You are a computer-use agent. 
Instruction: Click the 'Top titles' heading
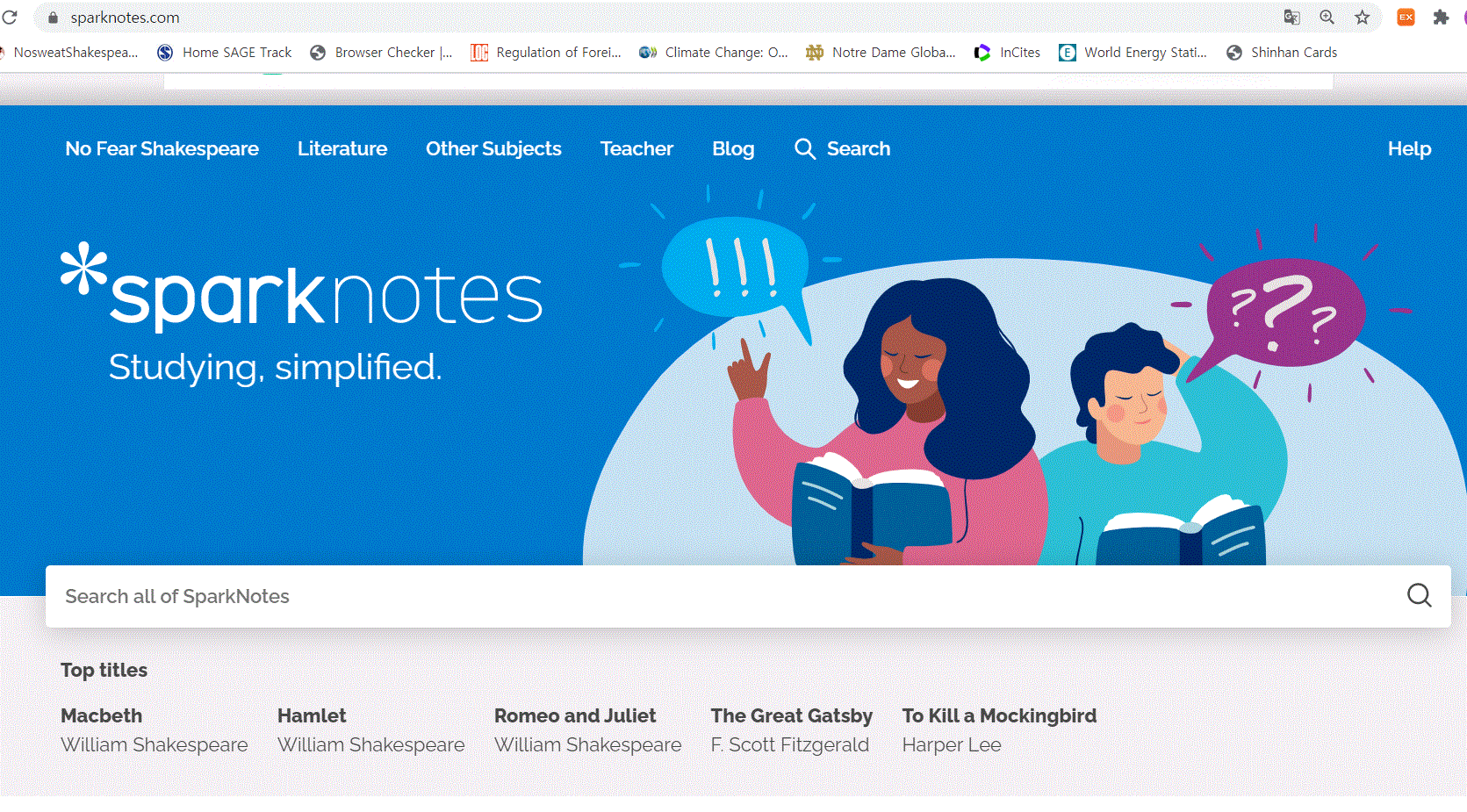point(104,670)
